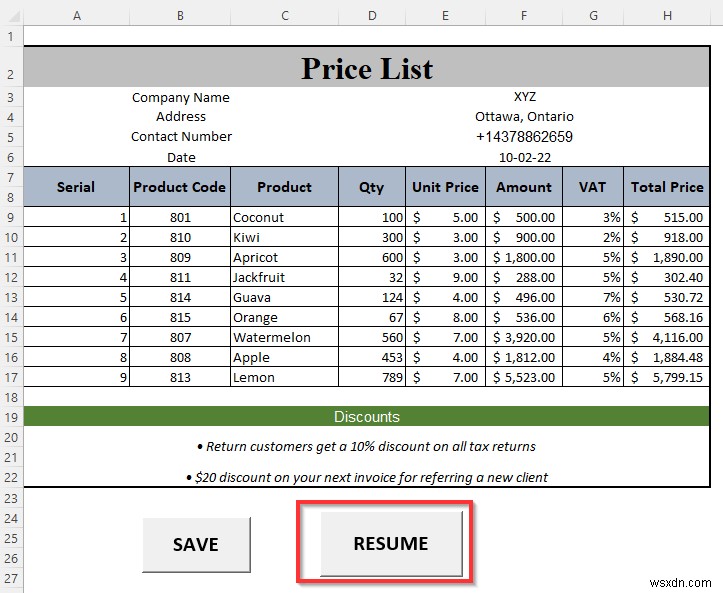Click the quantity 600 cell
Screen dimensions: 723x593
(372, 257)
